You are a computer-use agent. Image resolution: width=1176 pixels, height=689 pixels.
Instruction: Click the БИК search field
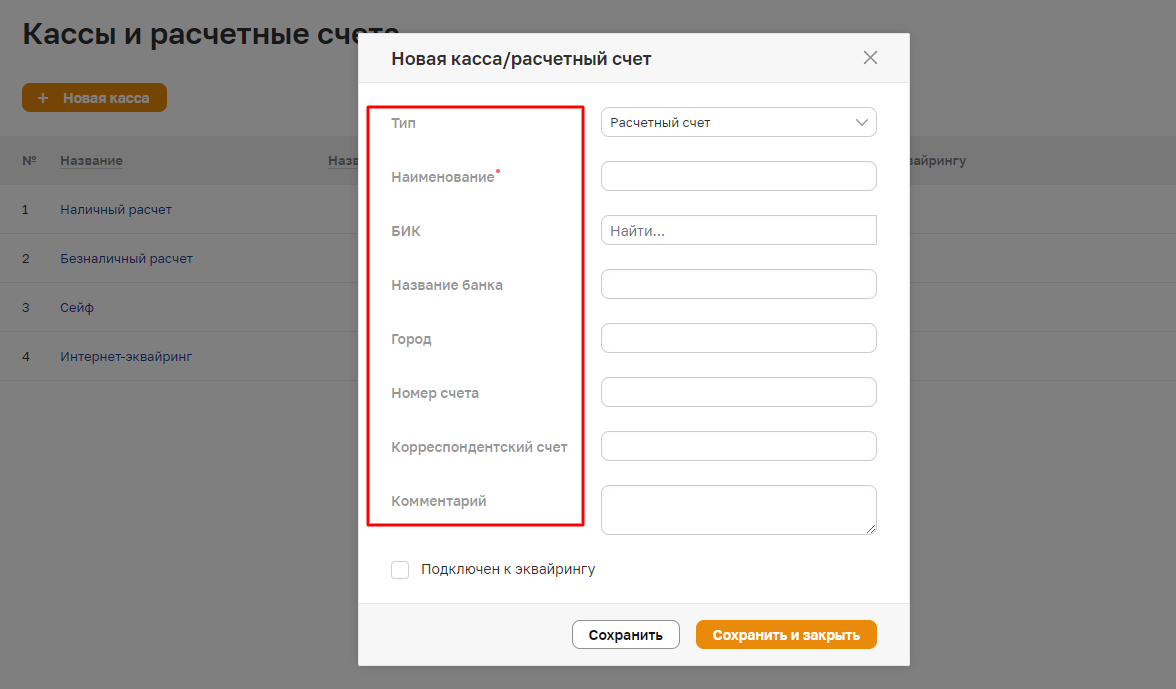pos(738,230)
